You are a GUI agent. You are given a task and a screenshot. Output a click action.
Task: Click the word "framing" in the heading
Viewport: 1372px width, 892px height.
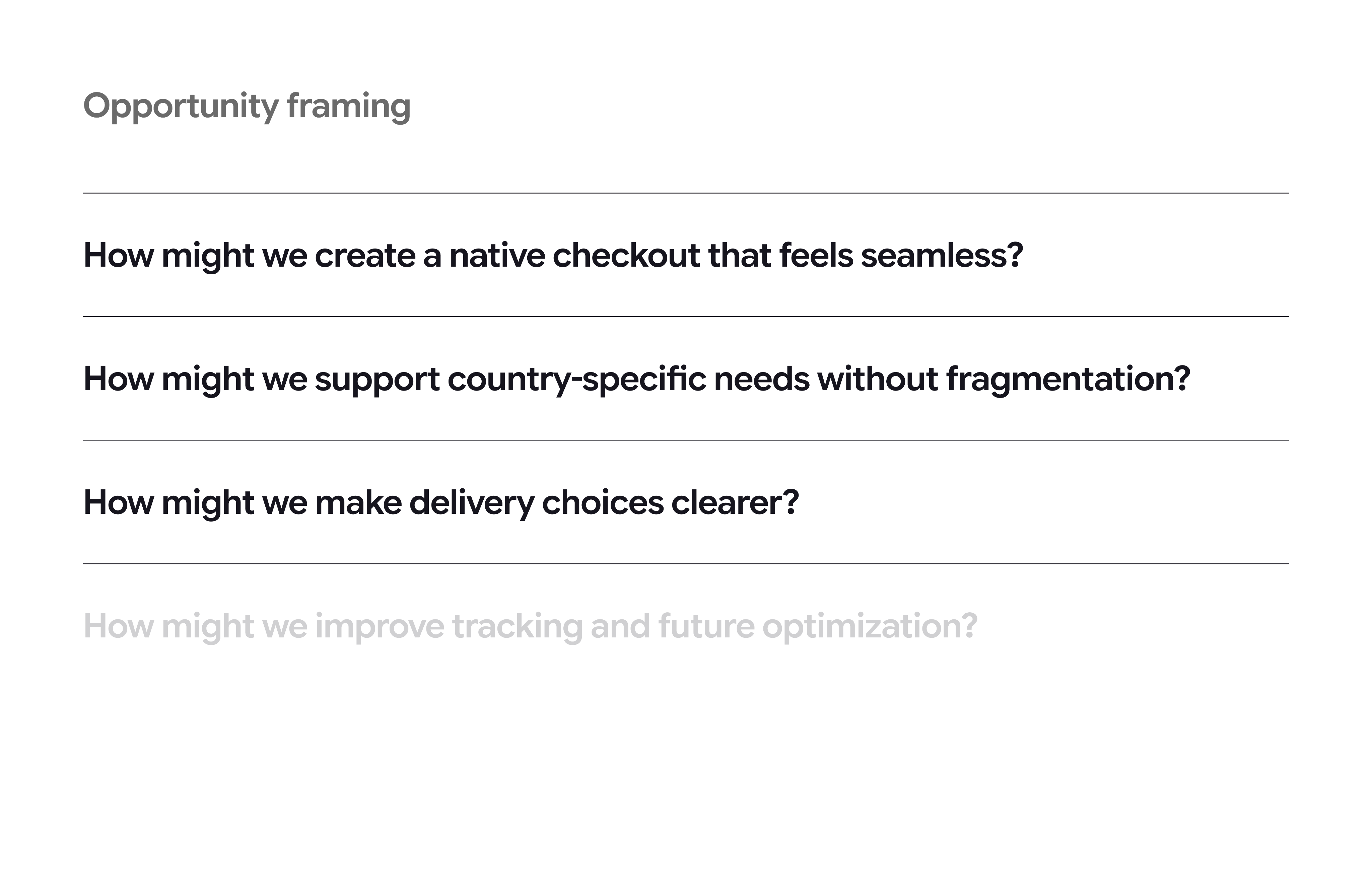[349, 107]
